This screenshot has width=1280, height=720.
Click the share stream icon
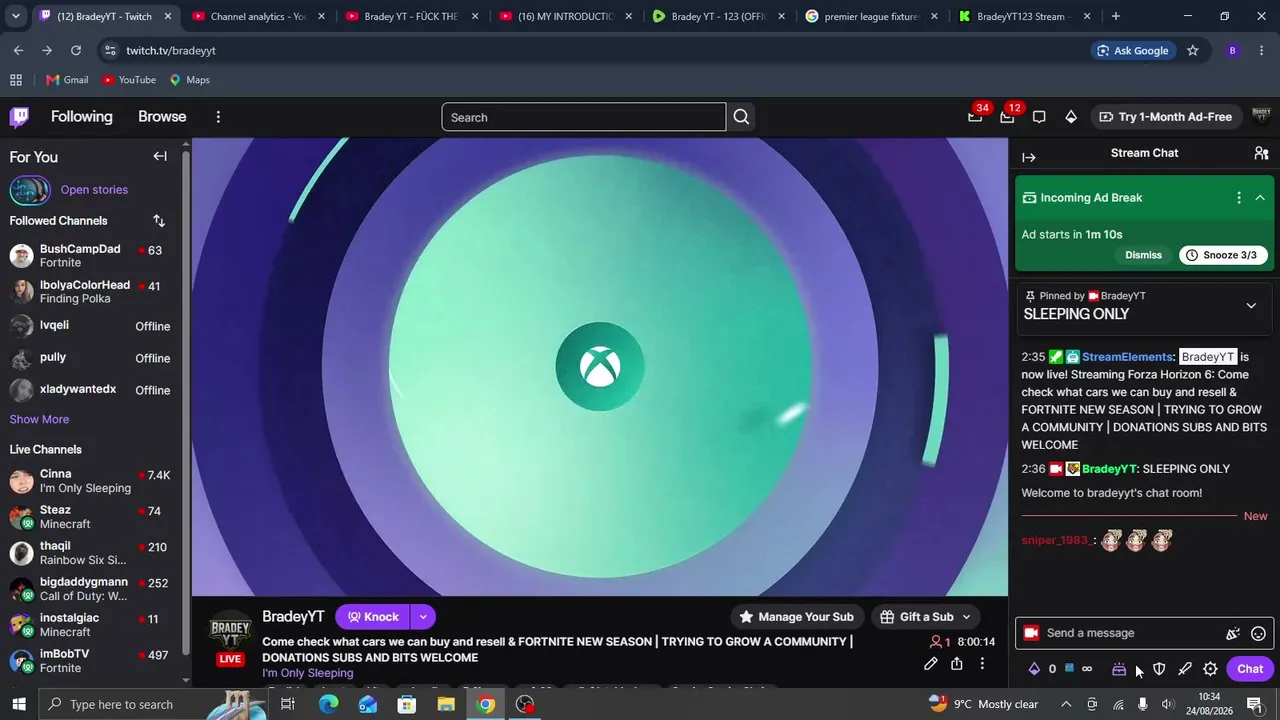click(957, 664)
